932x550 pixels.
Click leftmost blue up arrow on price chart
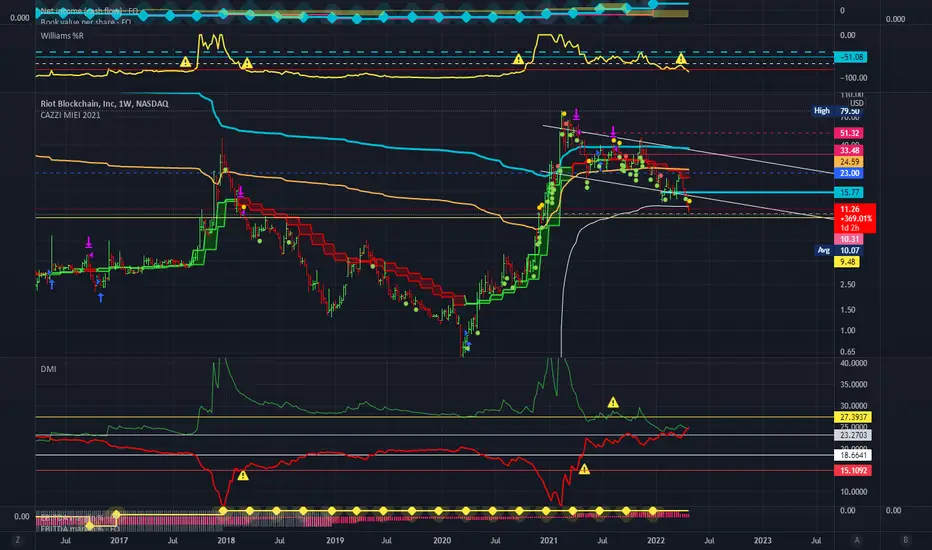[x=52, y=285]
